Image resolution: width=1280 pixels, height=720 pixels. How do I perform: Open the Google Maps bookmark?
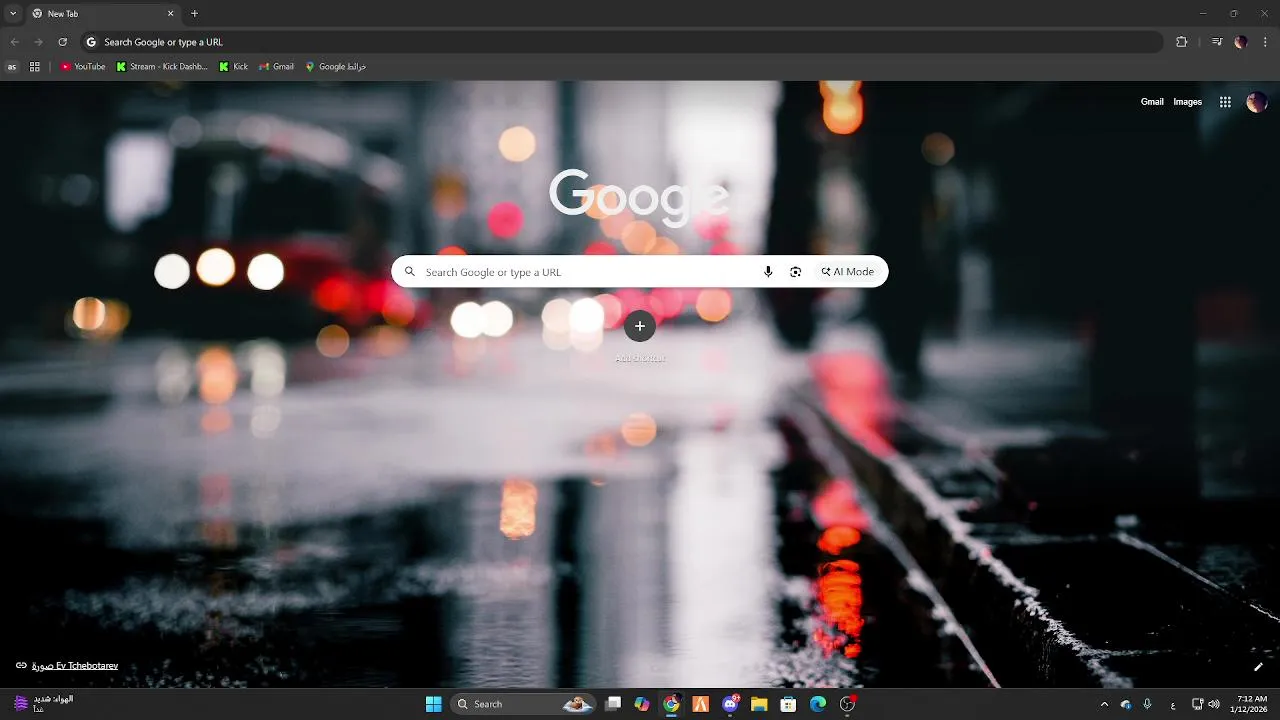[336, 67]
